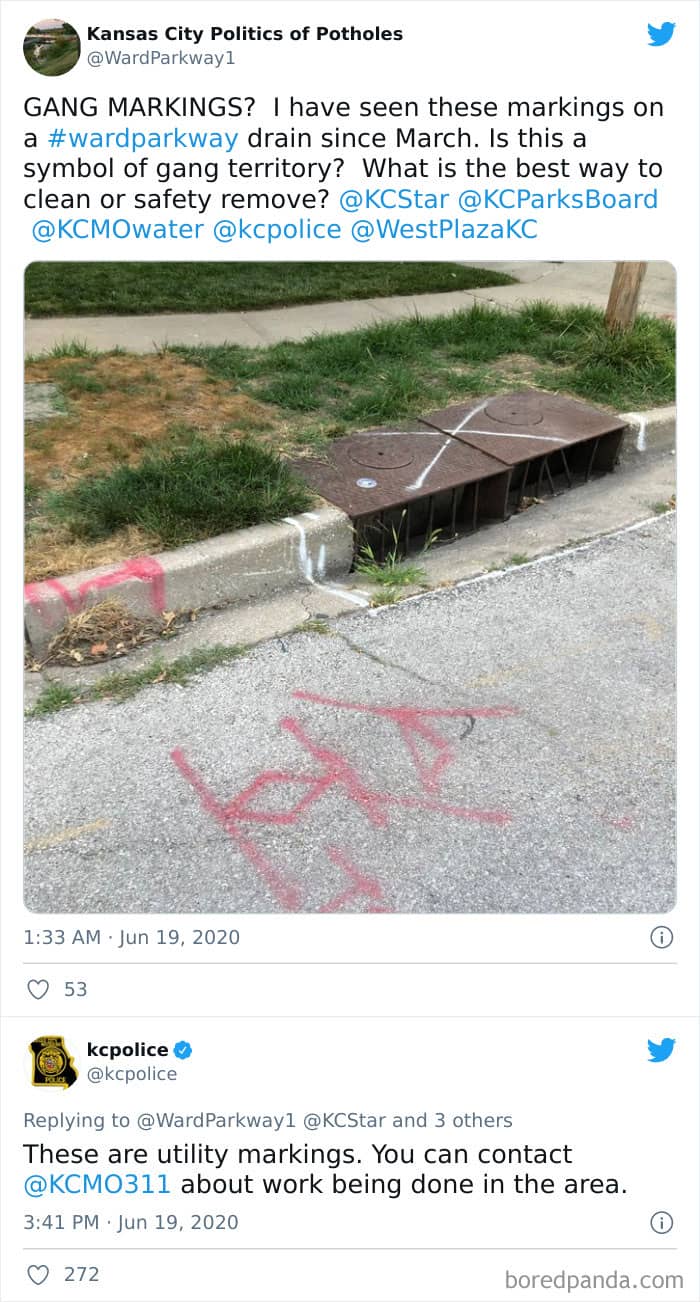
Task: View the storm drain photo in the tweet
Action: click(x=350, y=587)
